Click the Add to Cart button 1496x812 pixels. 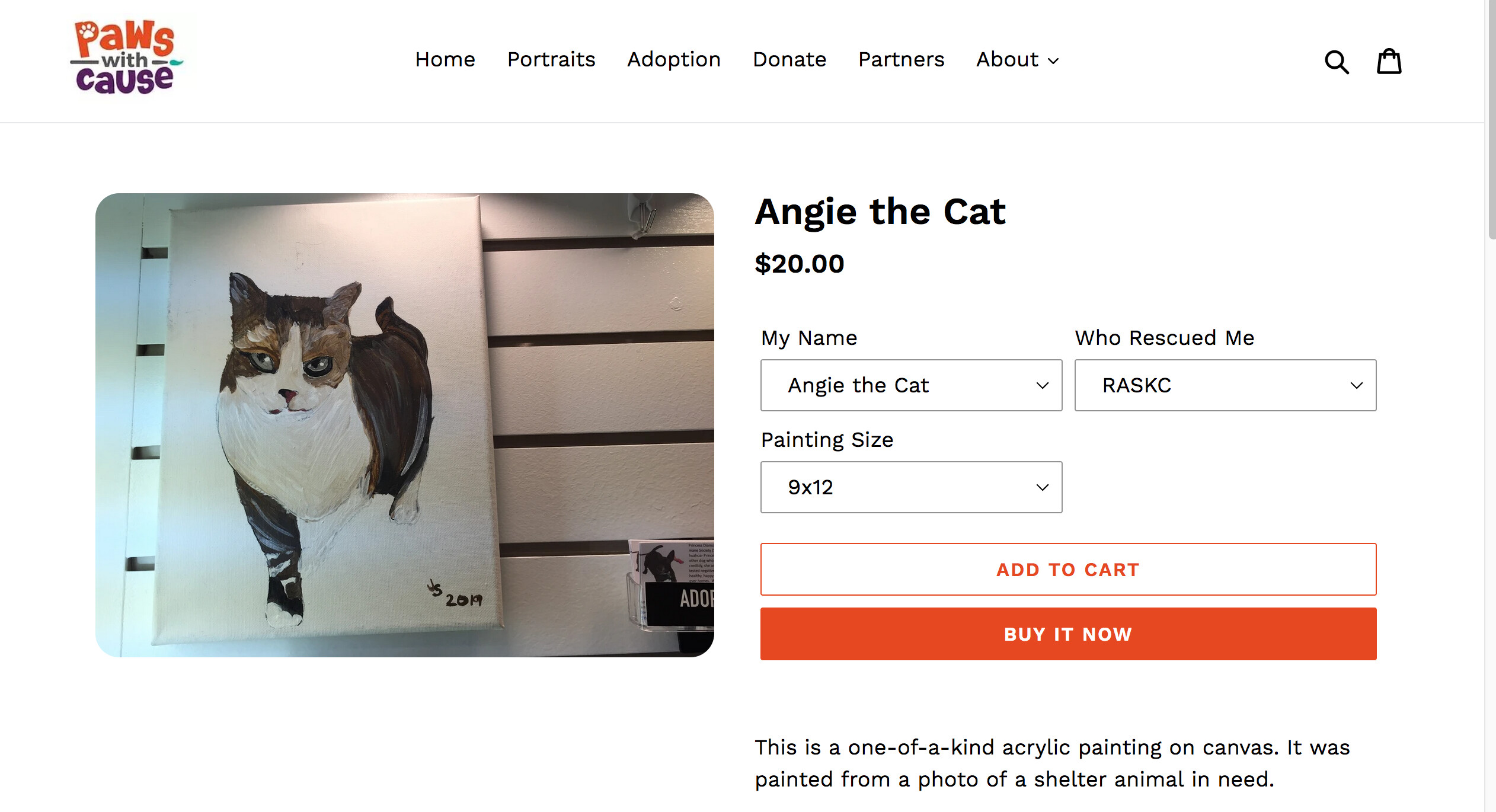pyautogui.click(x=1068, y=569)
